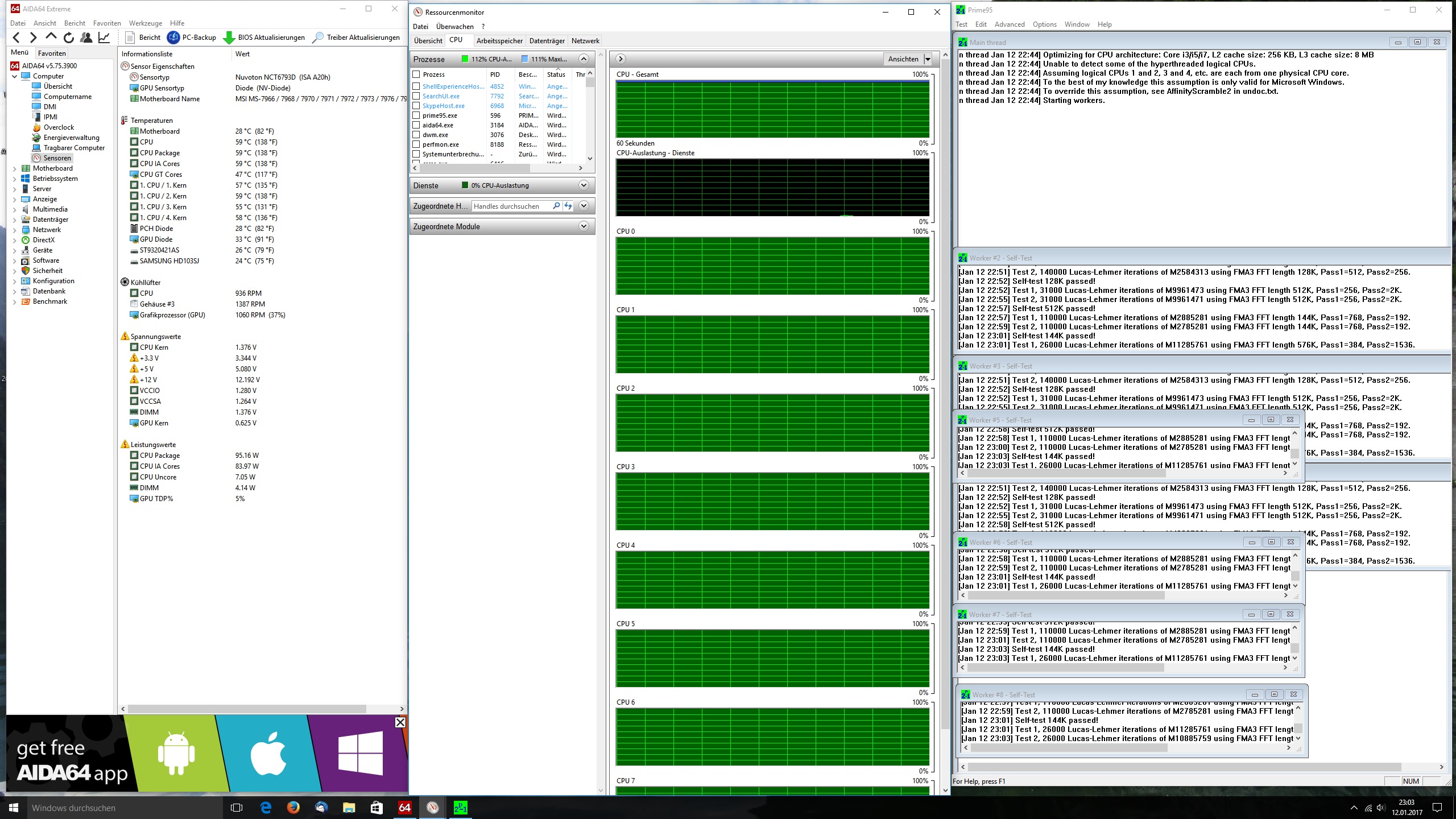The width and height of the screenshot is (1456, 819).
Task: Open Prime95 from the Windows taskbar
Action: pos(460,807)
